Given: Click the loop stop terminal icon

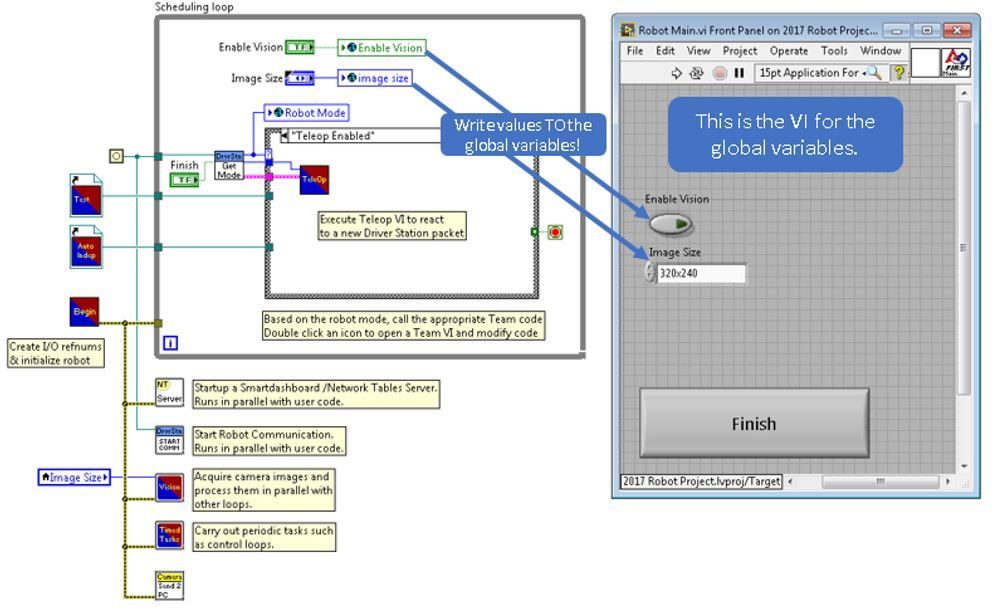Looking at the screenshot, I should pos(555,232).
